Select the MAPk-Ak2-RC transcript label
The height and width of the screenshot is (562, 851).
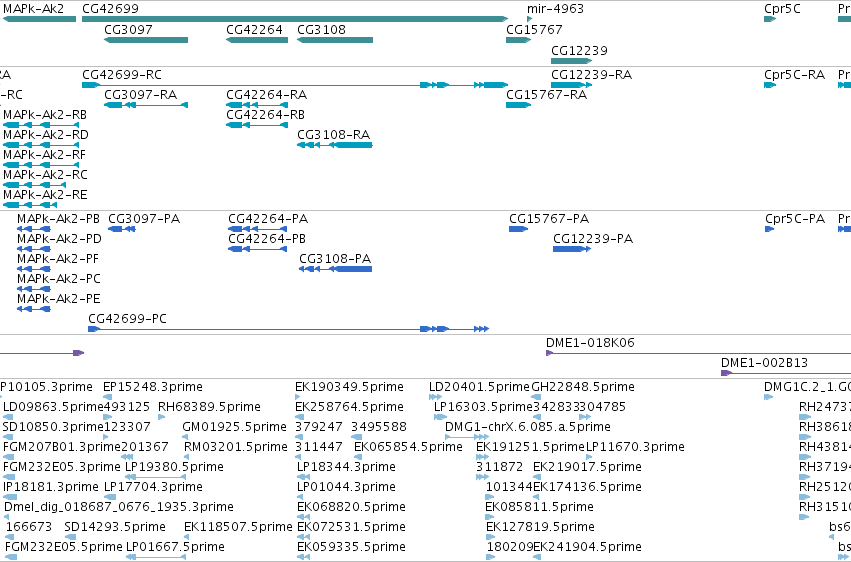point(45,175)
